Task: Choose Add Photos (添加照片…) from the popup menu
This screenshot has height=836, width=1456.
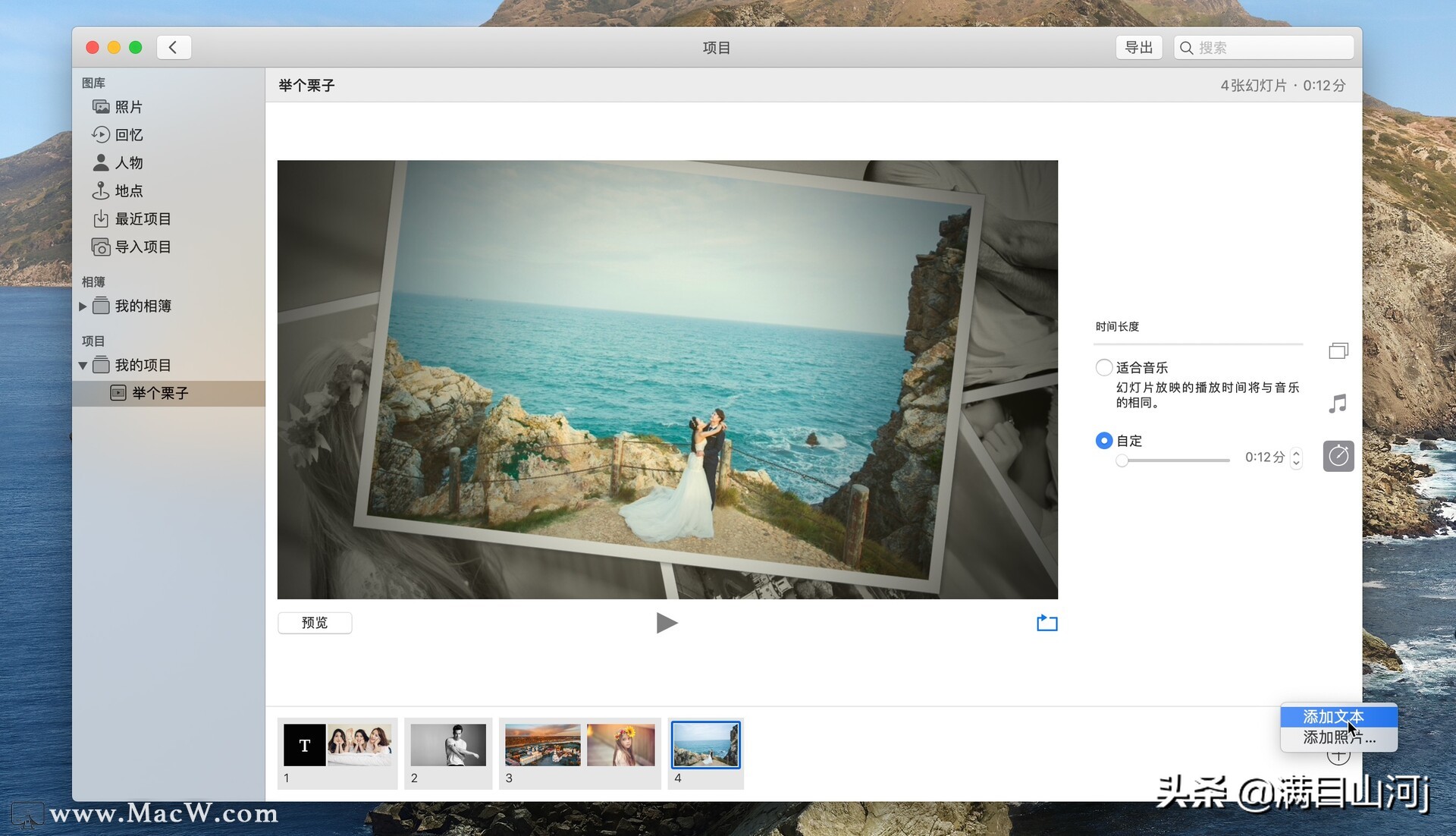Action: (1338, 737)
